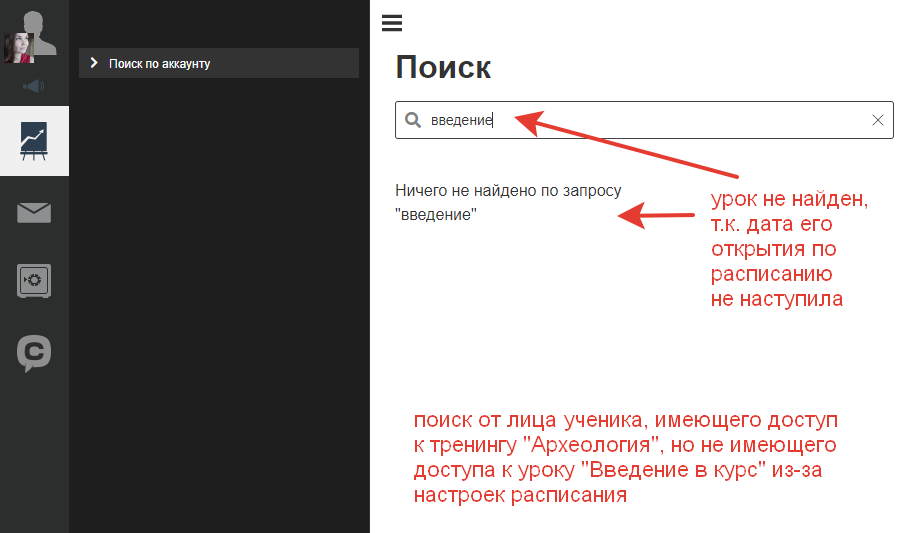Click the magnifier search icon

pyautogui.click(x=412, y=120)
